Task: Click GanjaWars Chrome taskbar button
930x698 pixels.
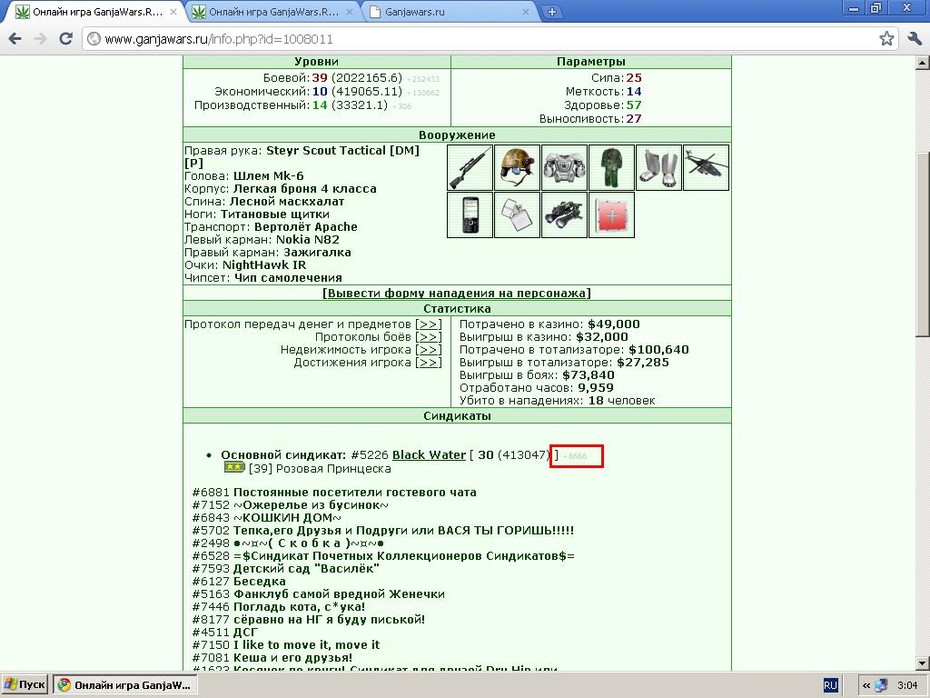Action: (x=125, y=685)
